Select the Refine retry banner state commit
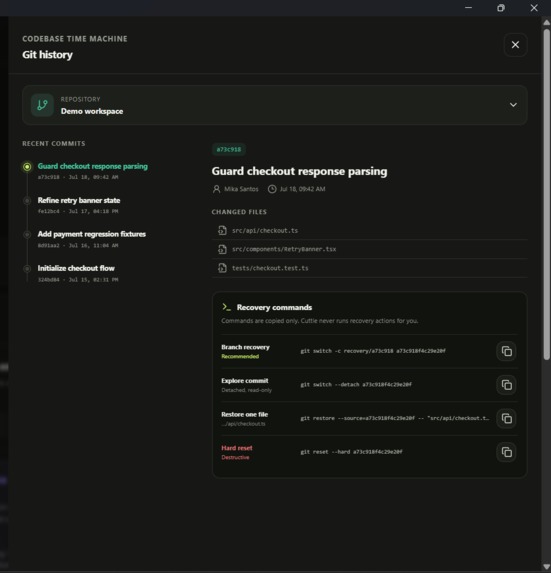551x573 pixels. 79,205
